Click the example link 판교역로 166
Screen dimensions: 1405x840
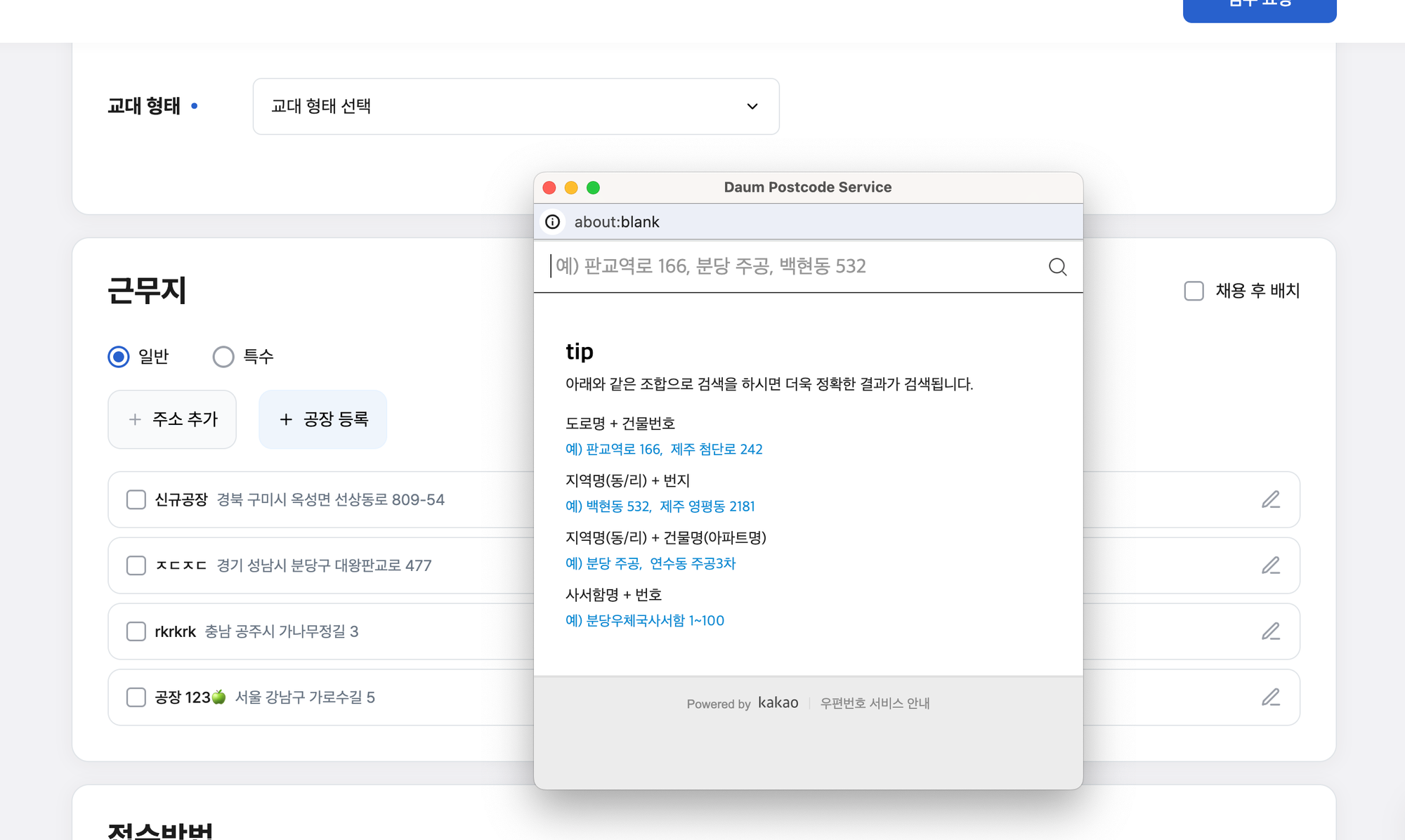click(623, 449)
